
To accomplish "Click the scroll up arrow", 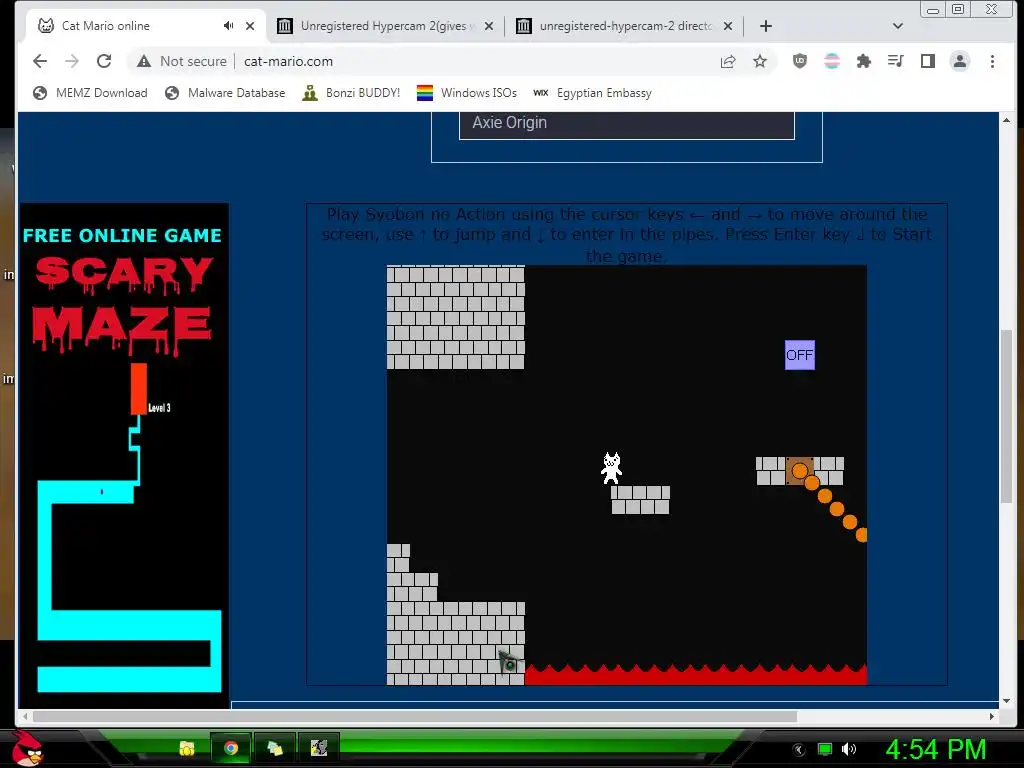I will pos(1006,120).
